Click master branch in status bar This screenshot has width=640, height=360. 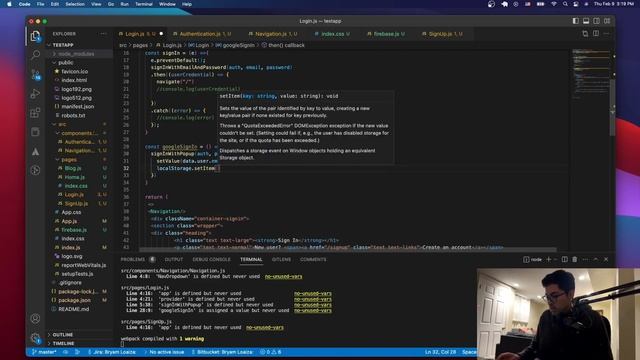coord(44,352)
